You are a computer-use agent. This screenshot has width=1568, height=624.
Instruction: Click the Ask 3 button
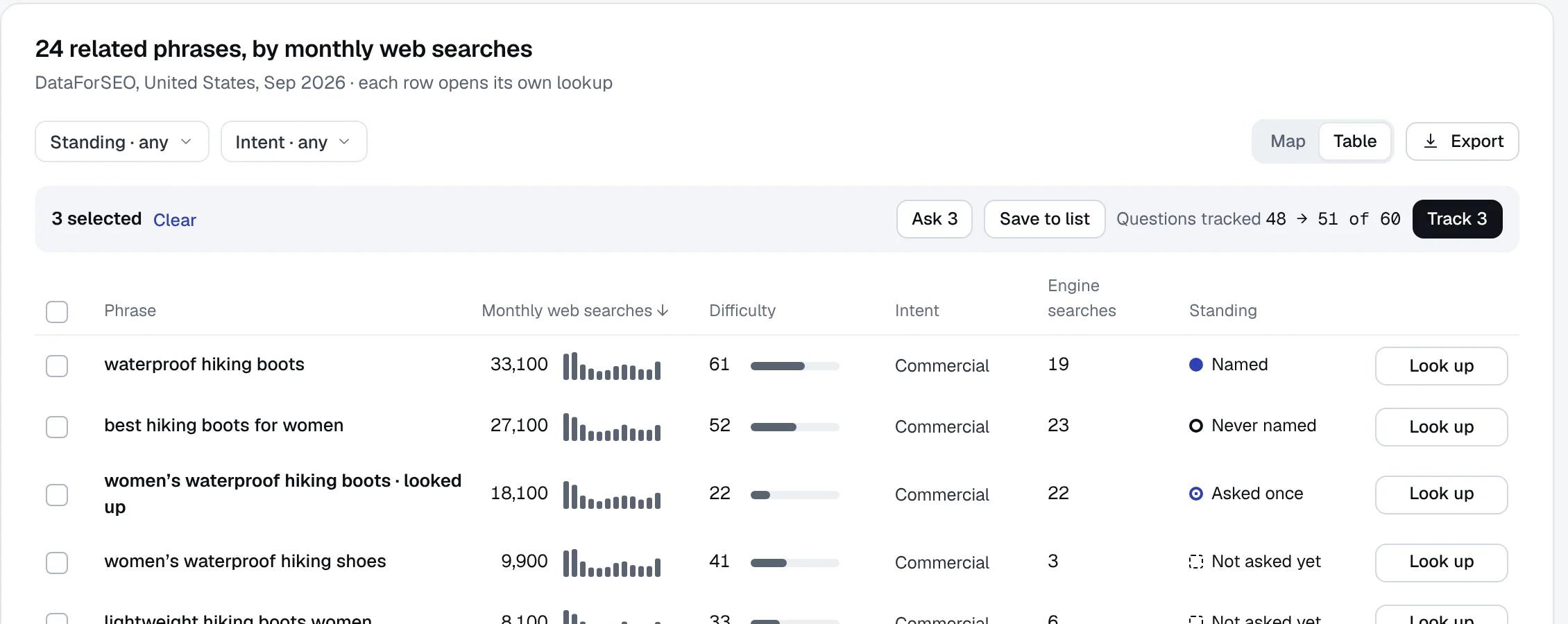tap(935, 219)
